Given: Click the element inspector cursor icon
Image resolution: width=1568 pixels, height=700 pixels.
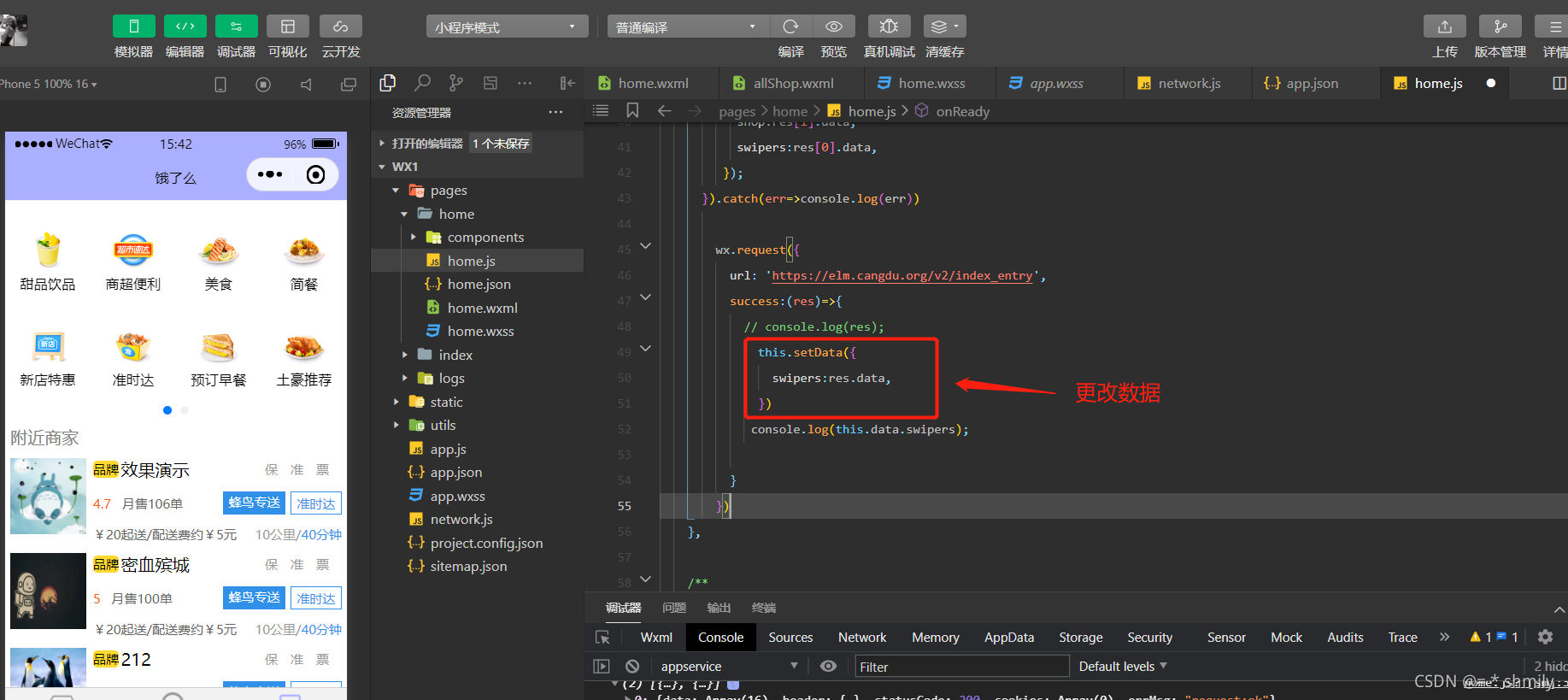Looking at the screenshot, I should pyautogui.click(x=602, y=637).
